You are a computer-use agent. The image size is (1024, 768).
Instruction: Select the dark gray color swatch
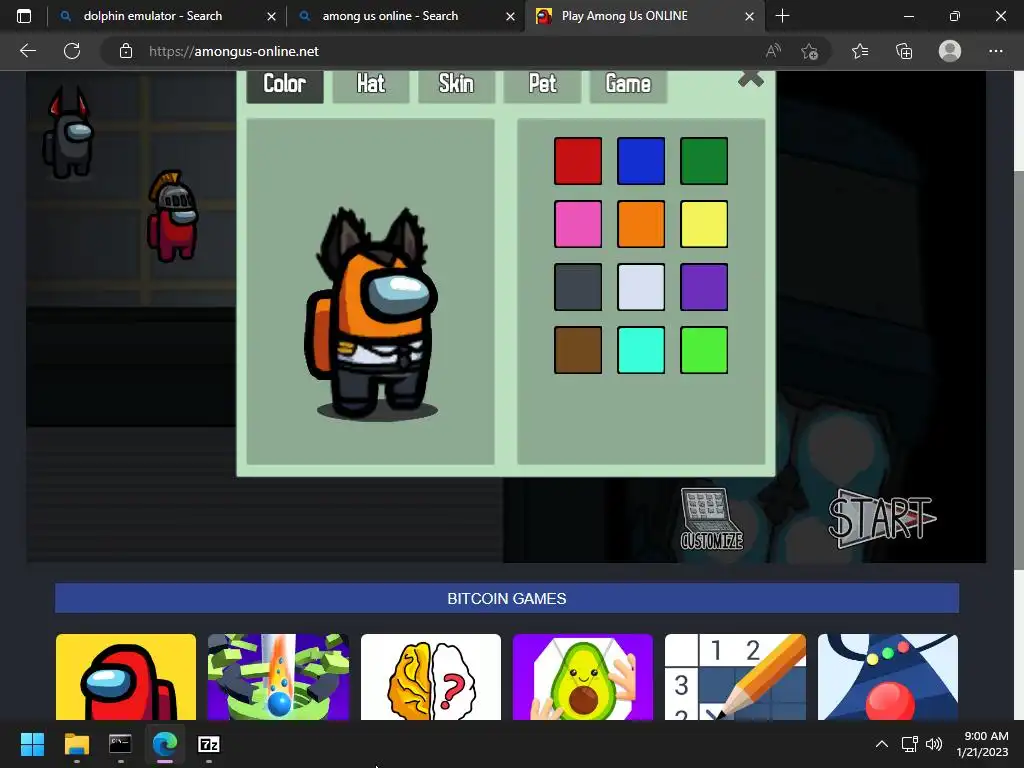pos(578,287)
